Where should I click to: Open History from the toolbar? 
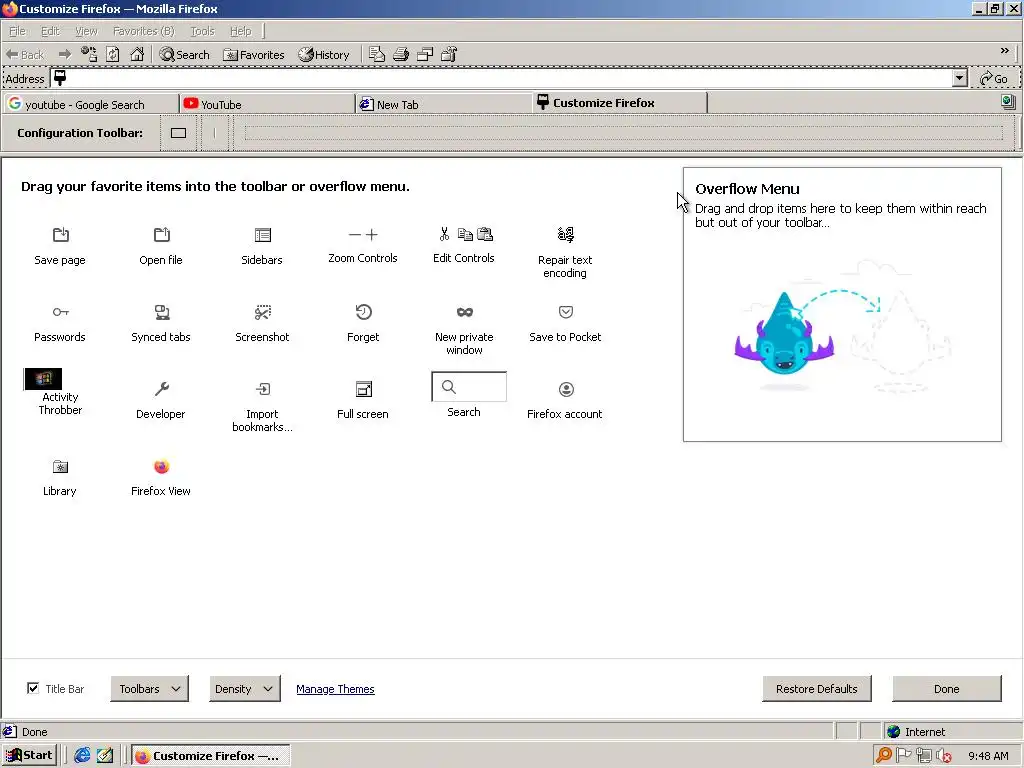[324, 54]
